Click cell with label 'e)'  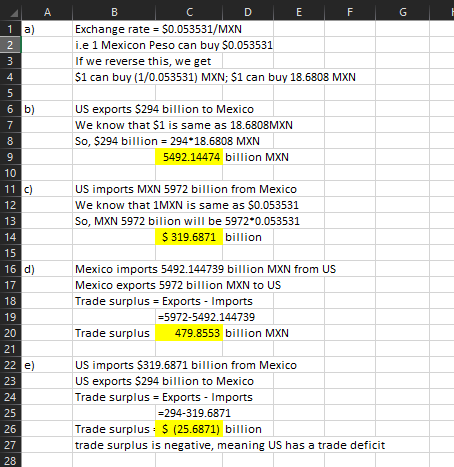pyautogui.click(x=47, y=365)
